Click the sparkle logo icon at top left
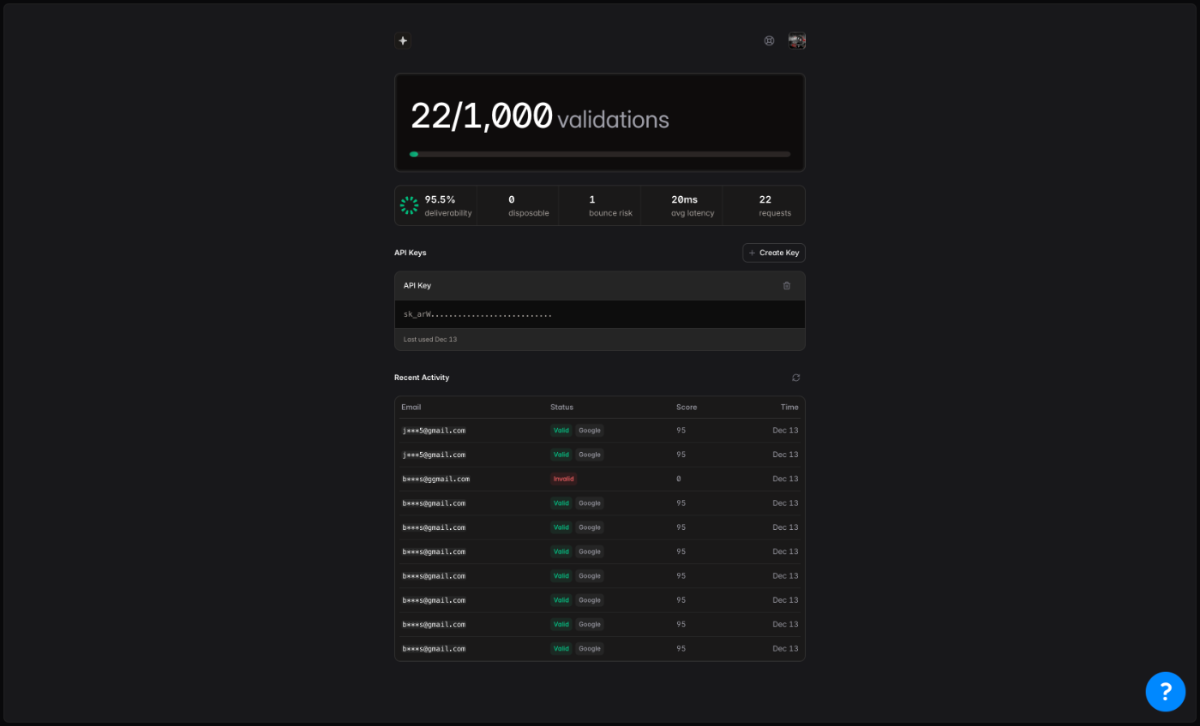1200x726 pixels. [x=402, y=41]
